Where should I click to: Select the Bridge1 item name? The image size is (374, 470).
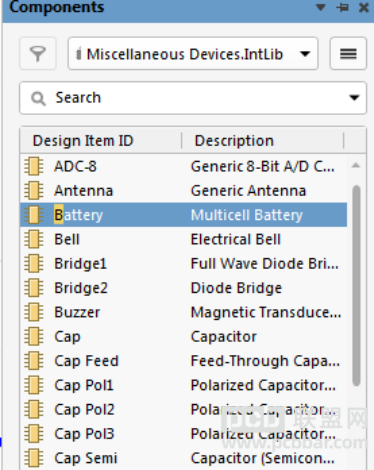pyautogui.click(x=80, y=264)
